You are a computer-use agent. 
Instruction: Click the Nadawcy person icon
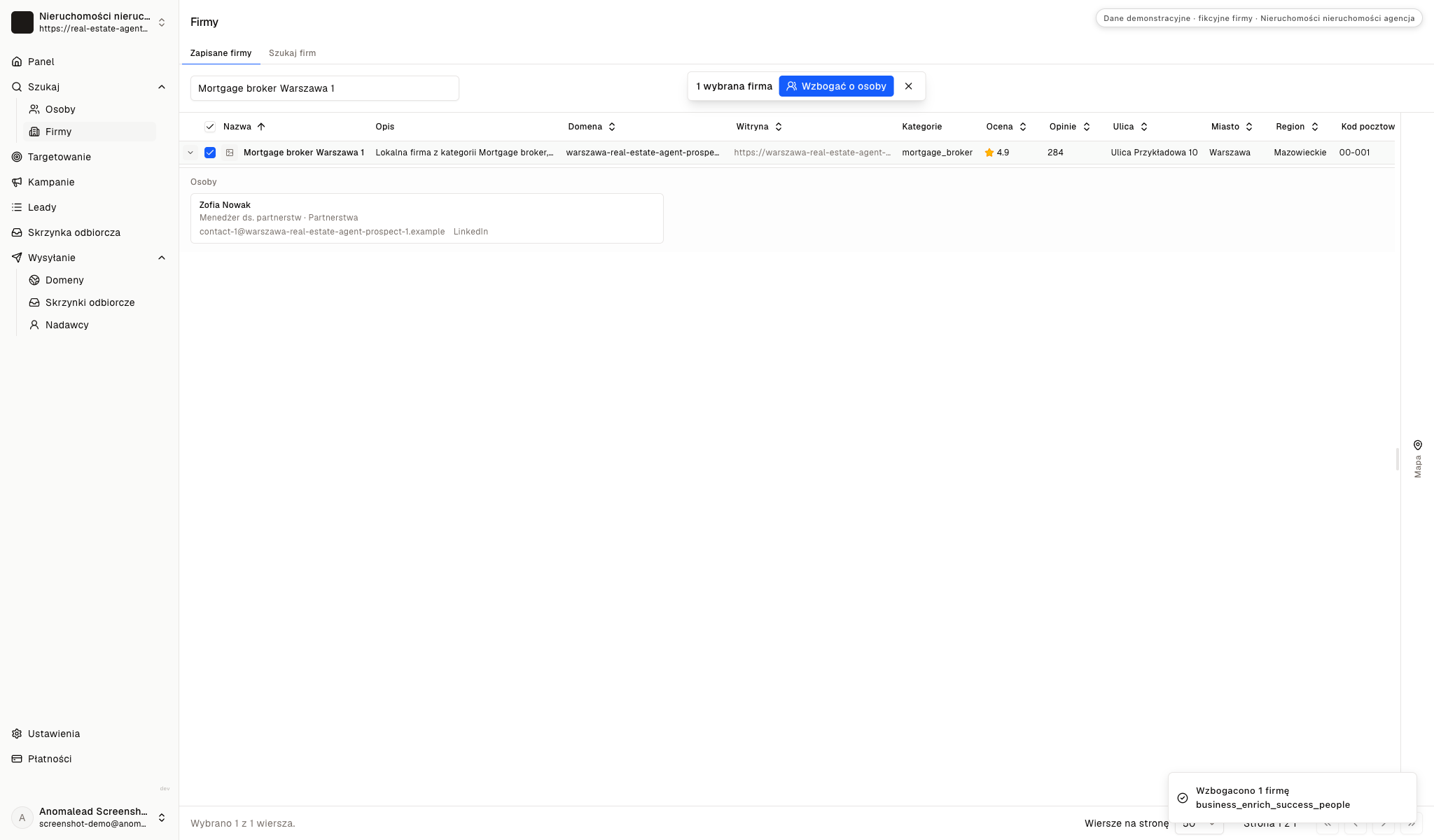[x=34, y=325]
